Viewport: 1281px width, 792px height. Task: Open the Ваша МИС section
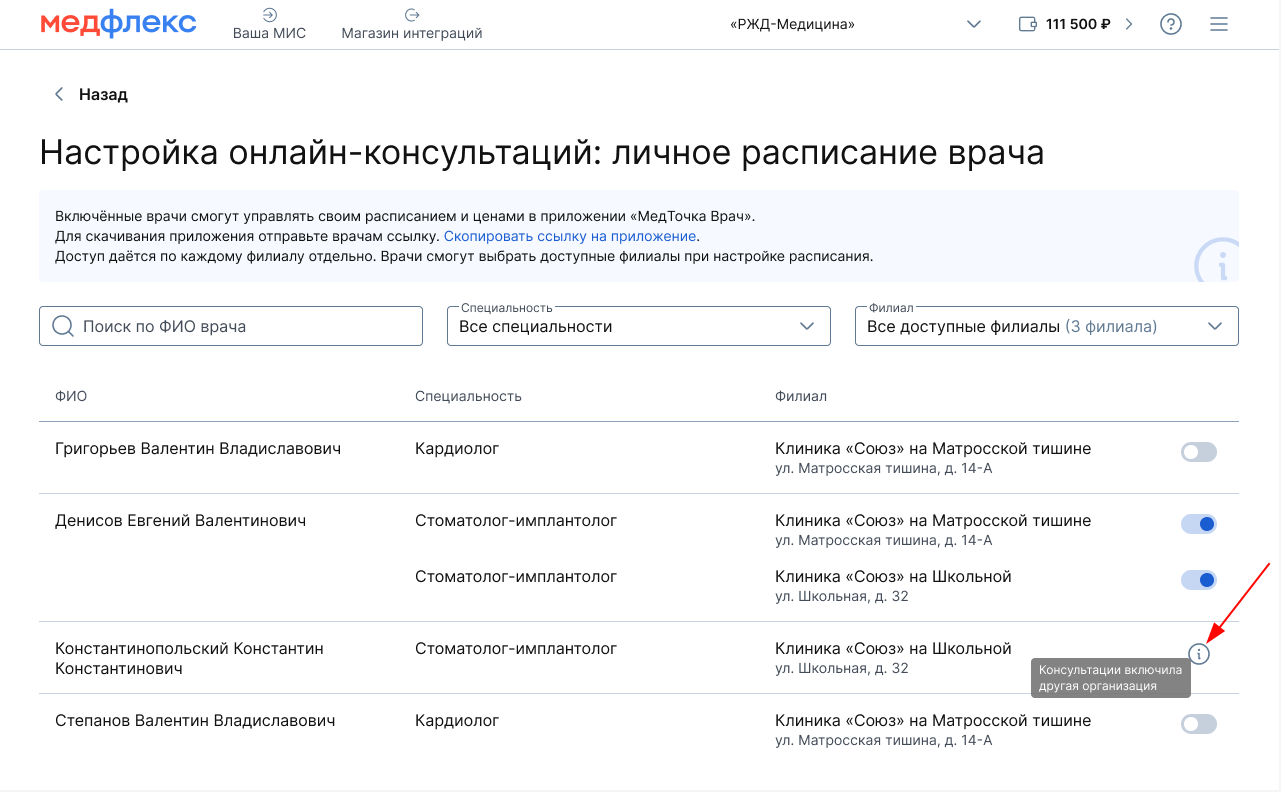pos(269,24)
